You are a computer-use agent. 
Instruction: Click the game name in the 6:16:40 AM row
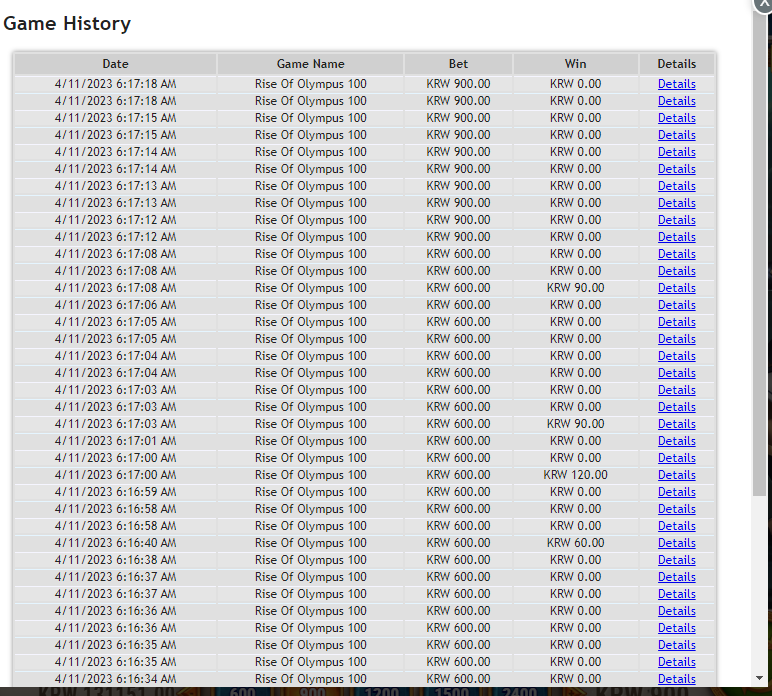[310, 543]
